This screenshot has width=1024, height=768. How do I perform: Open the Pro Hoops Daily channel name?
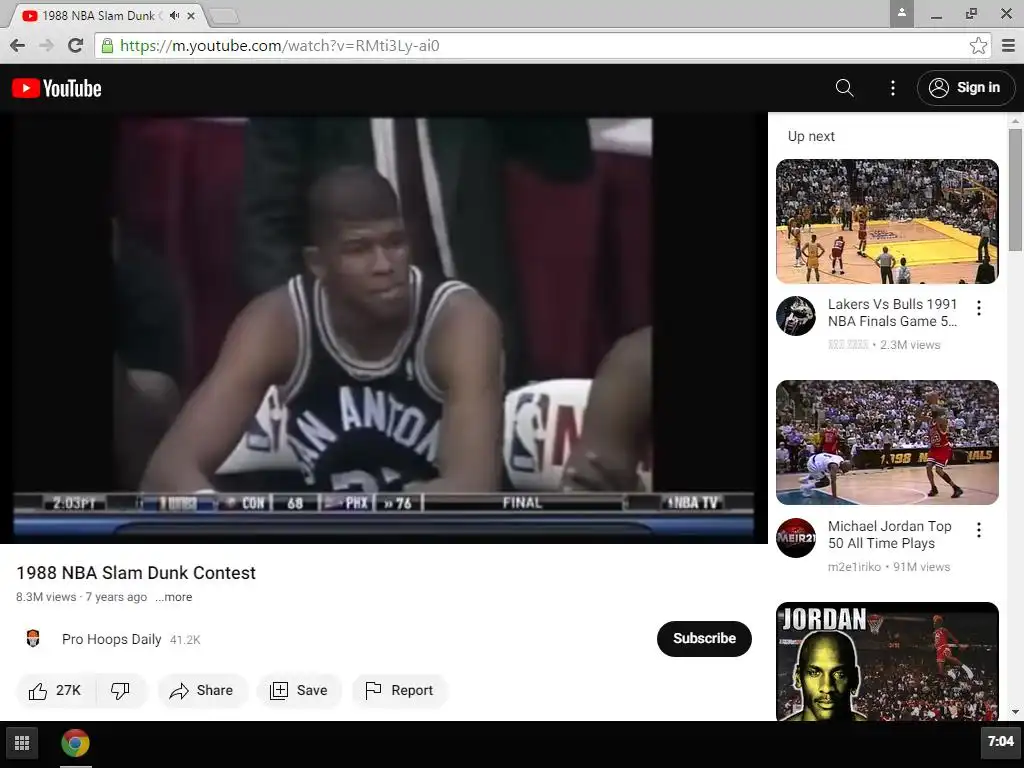[112, 639]
